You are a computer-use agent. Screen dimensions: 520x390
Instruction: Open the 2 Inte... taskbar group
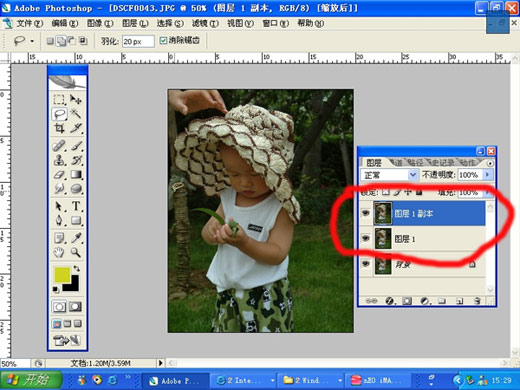tap(245, 380)
